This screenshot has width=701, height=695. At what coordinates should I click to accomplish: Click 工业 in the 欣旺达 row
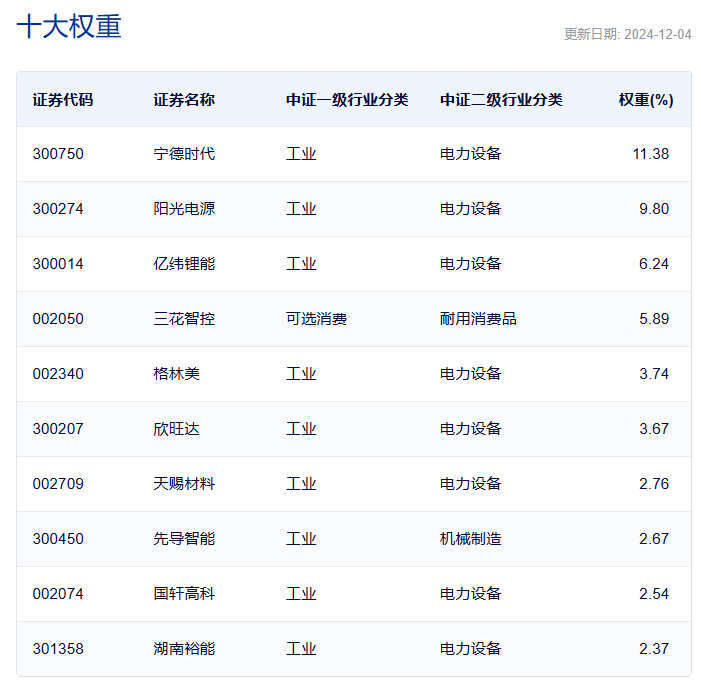coord(301,429)
